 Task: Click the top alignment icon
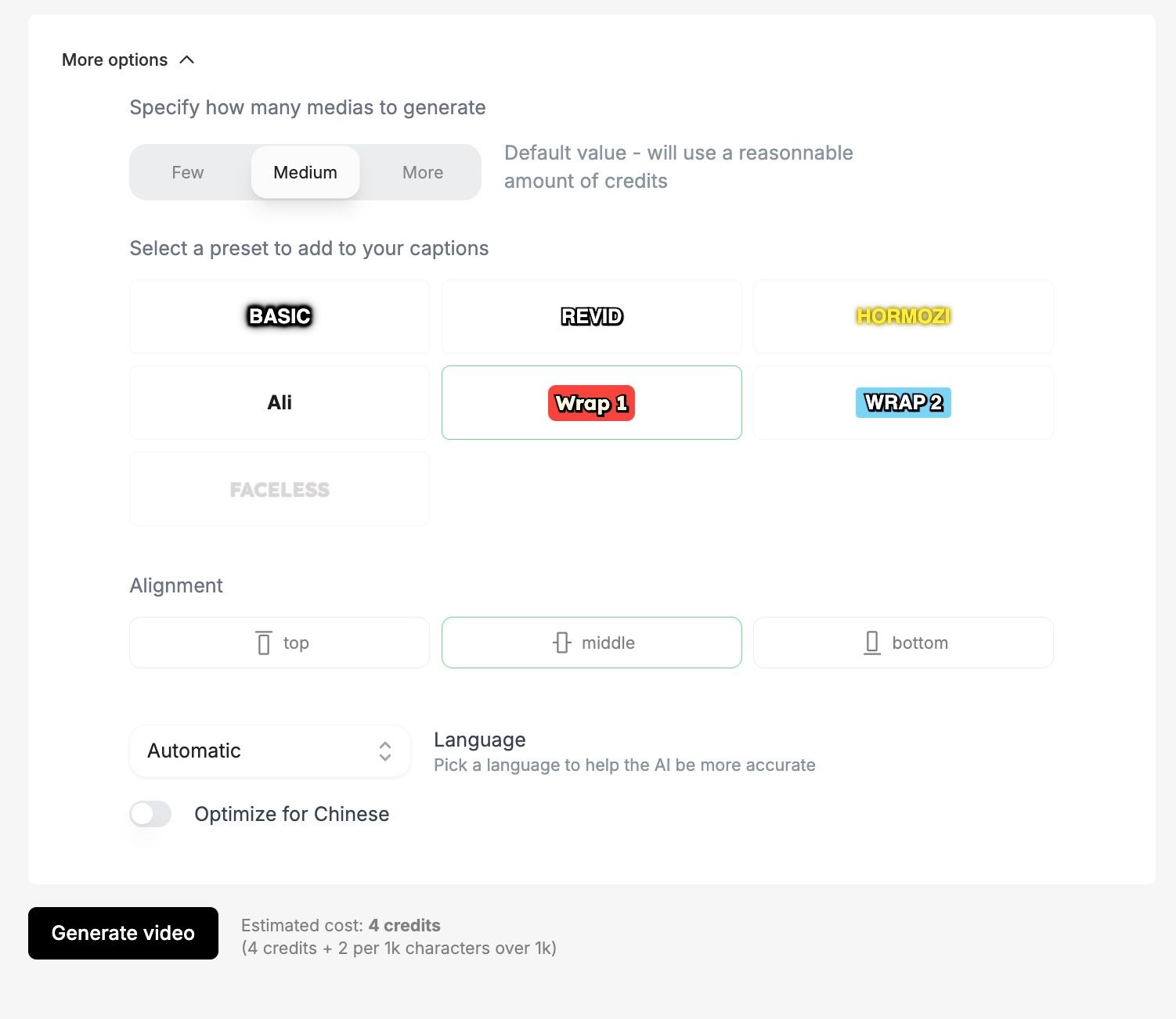click(x=264, y=643)
